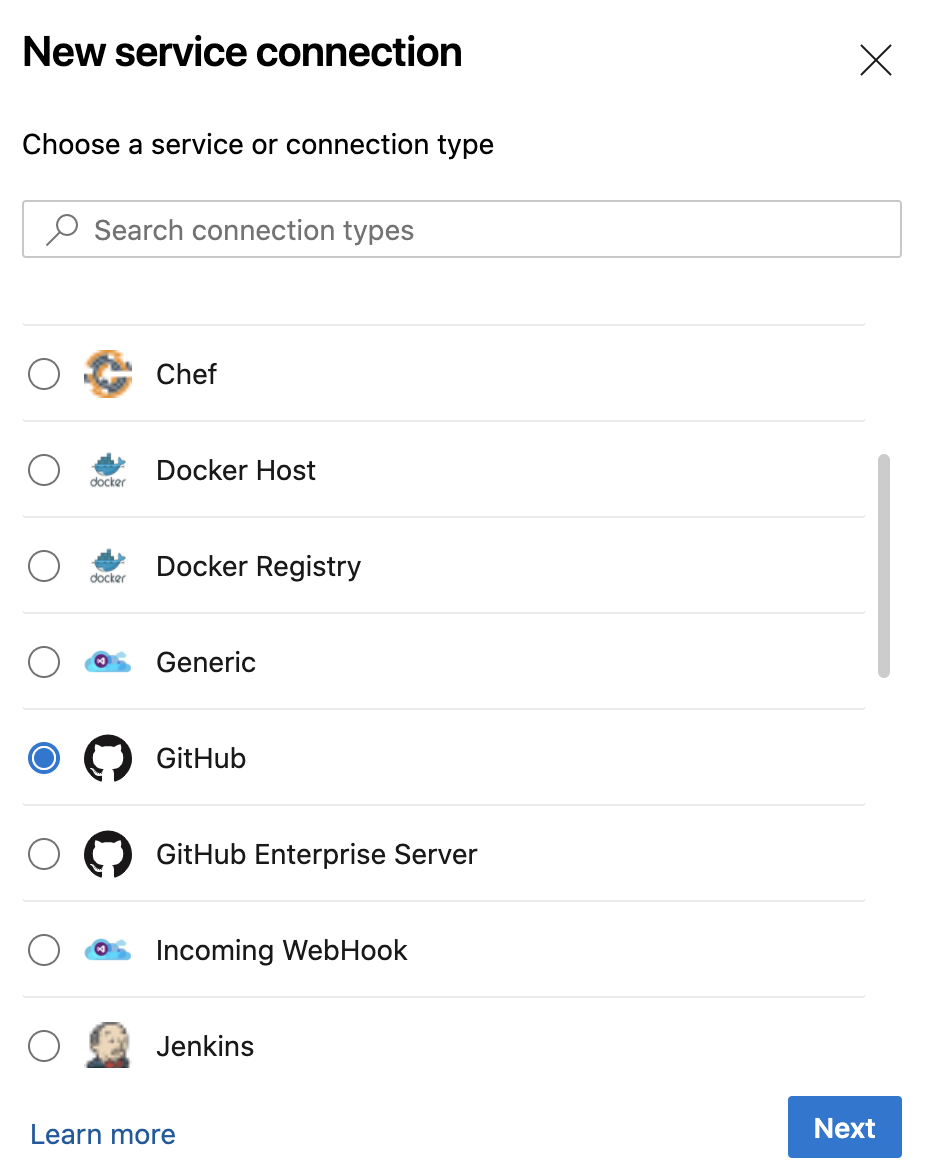Select the Chef radio button

pyautogui.click(x=44, y=374)
